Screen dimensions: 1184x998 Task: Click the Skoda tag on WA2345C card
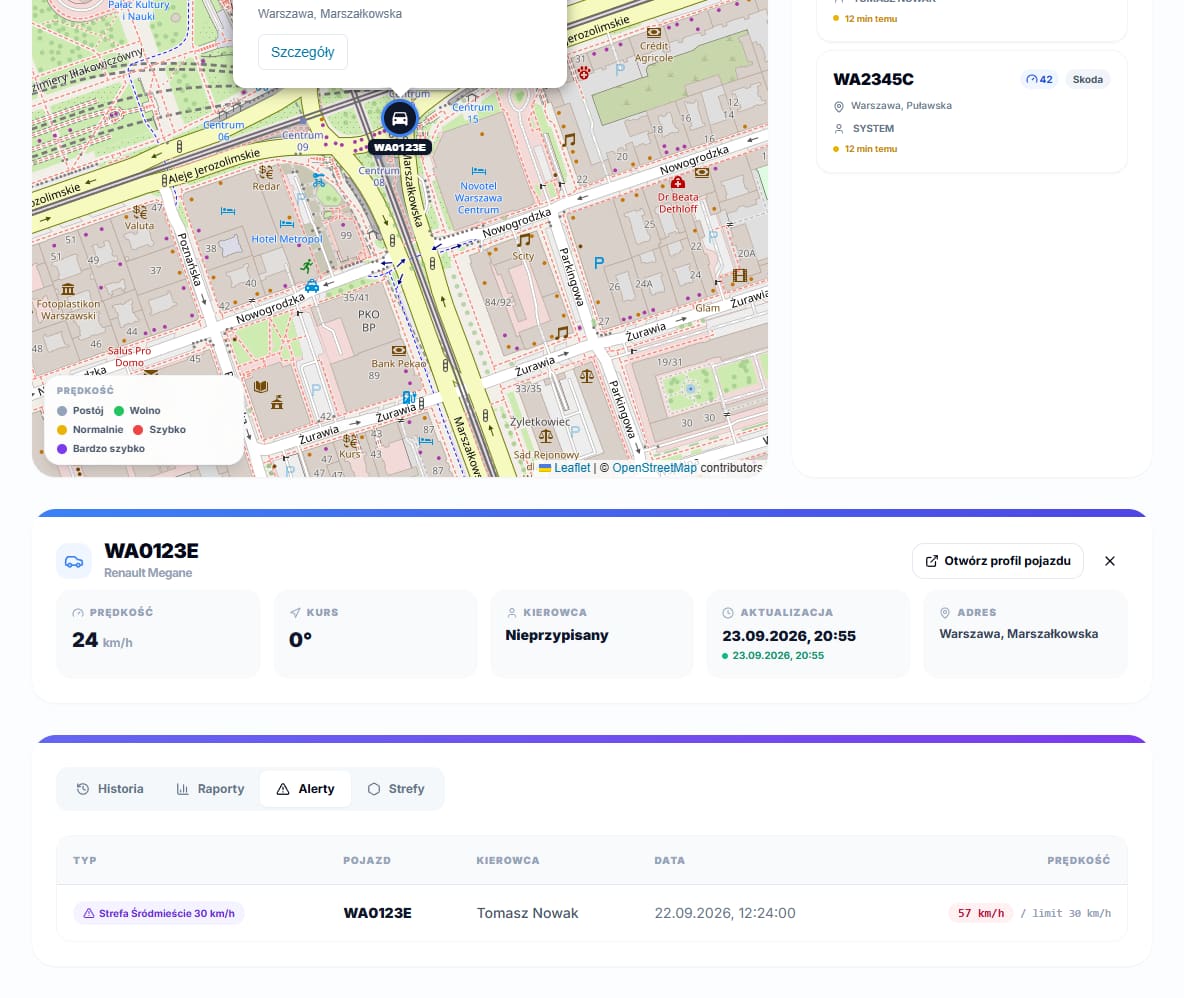1087,79
